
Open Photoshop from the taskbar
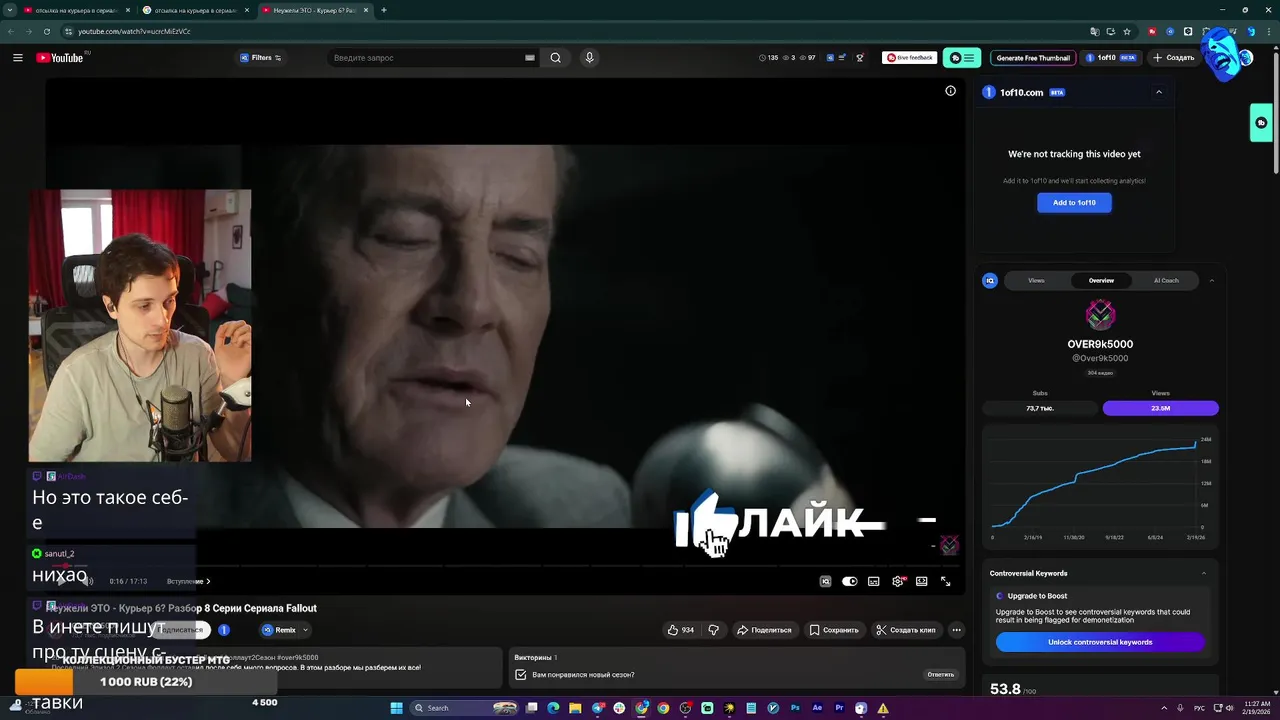tap(795, 708)
